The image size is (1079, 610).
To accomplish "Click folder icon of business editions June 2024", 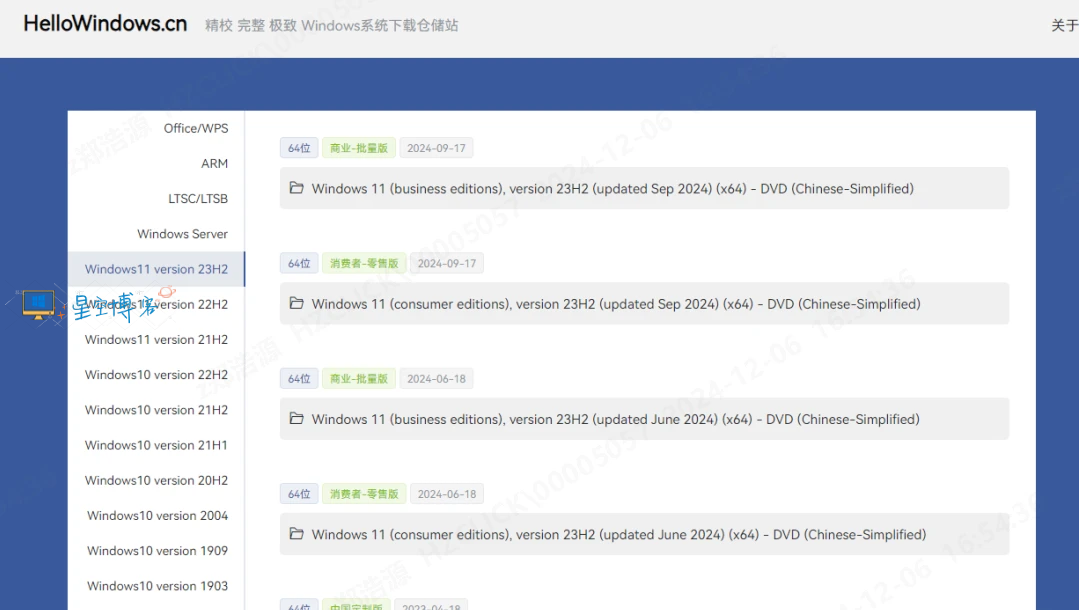I will 297,418.
